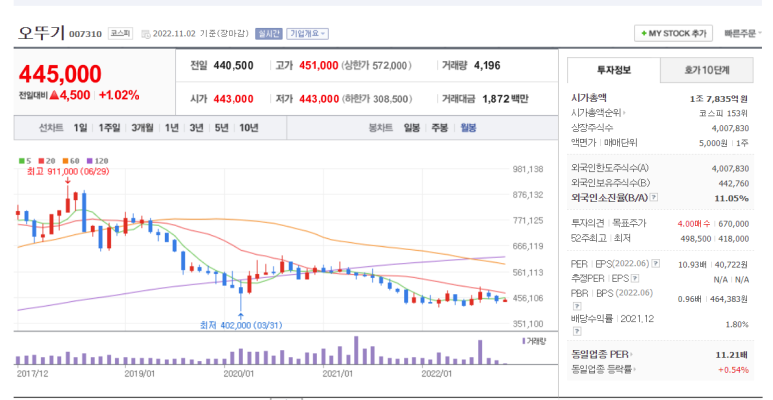Click the 4.00매수 investment opinion
773x400 pixels.
694,223
